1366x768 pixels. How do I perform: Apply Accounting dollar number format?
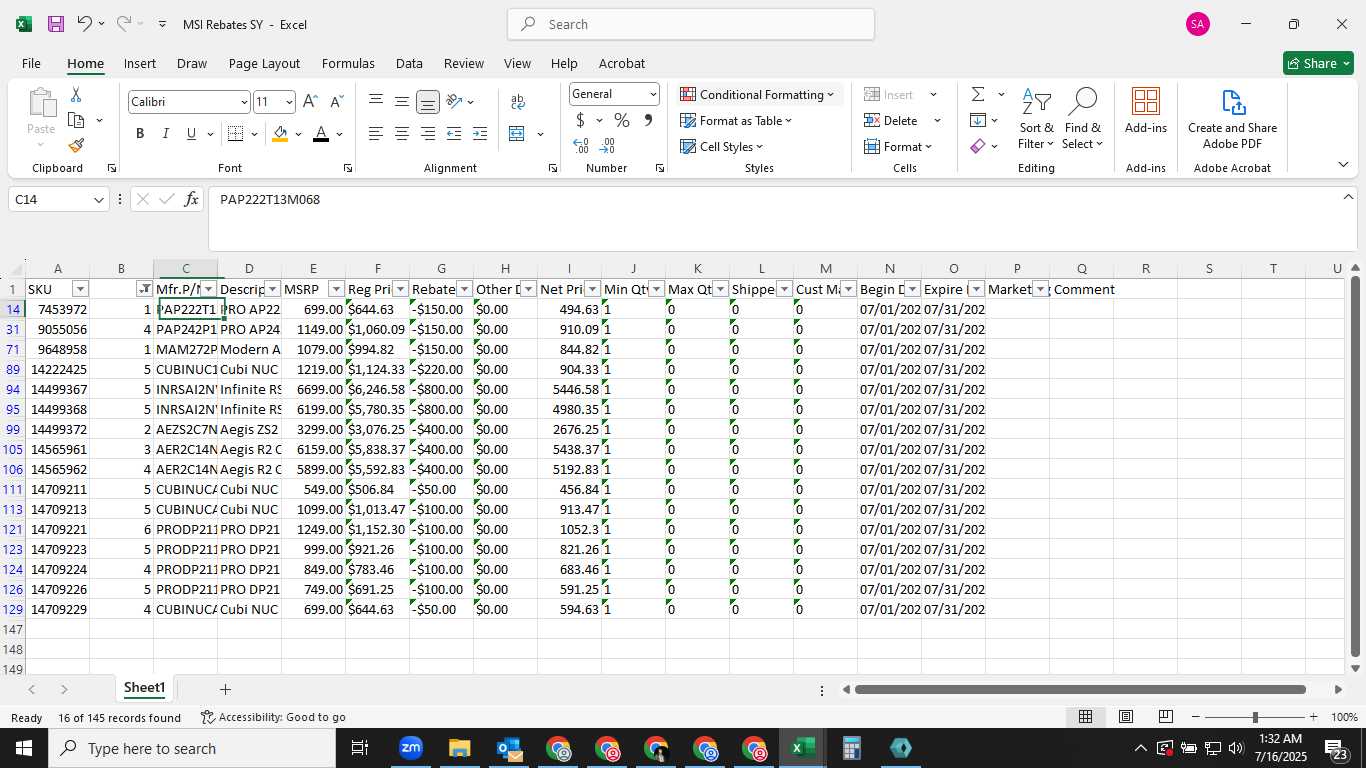tap(580, 120)
